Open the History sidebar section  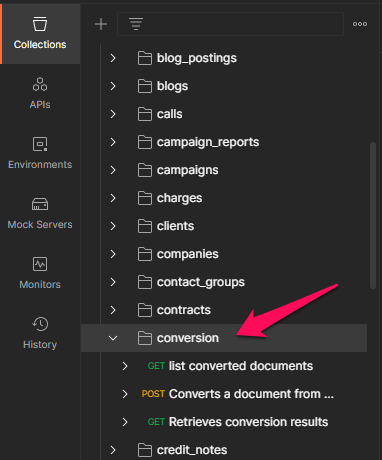[x=40, y=333]
